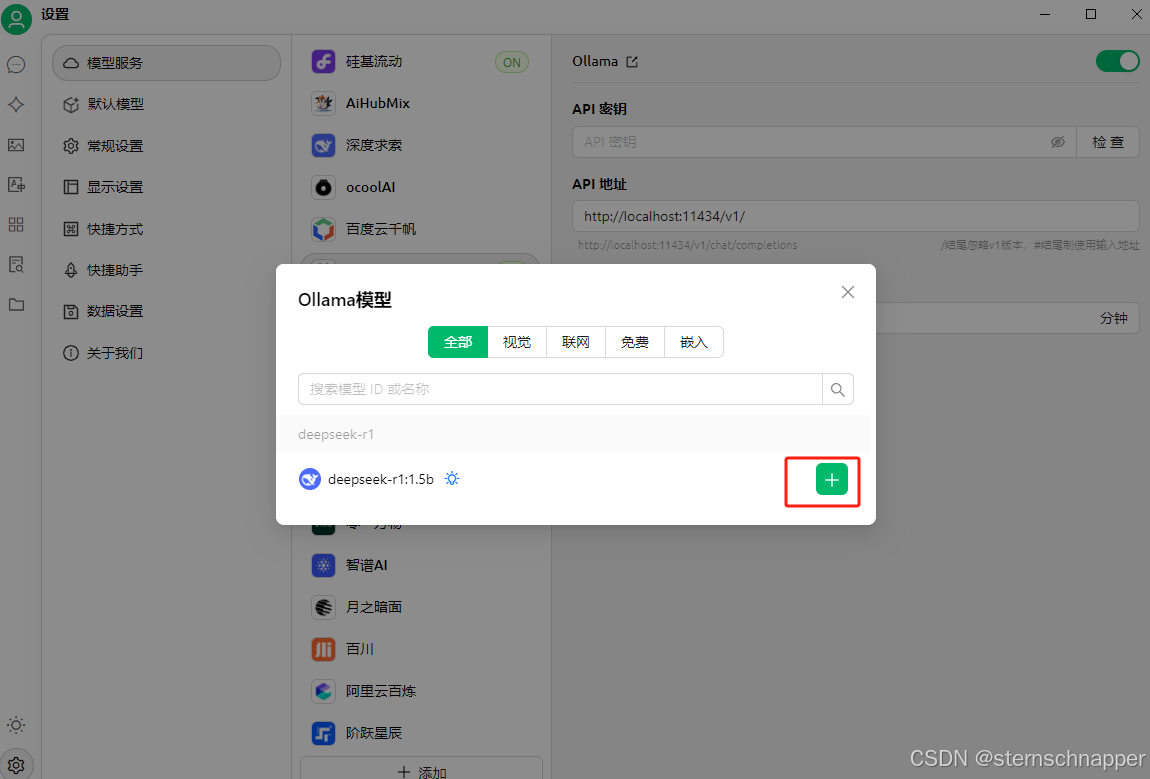Open the files folder sidebar icon
The width and height of the screenshot is (1150, 779).
pos(16,304)
